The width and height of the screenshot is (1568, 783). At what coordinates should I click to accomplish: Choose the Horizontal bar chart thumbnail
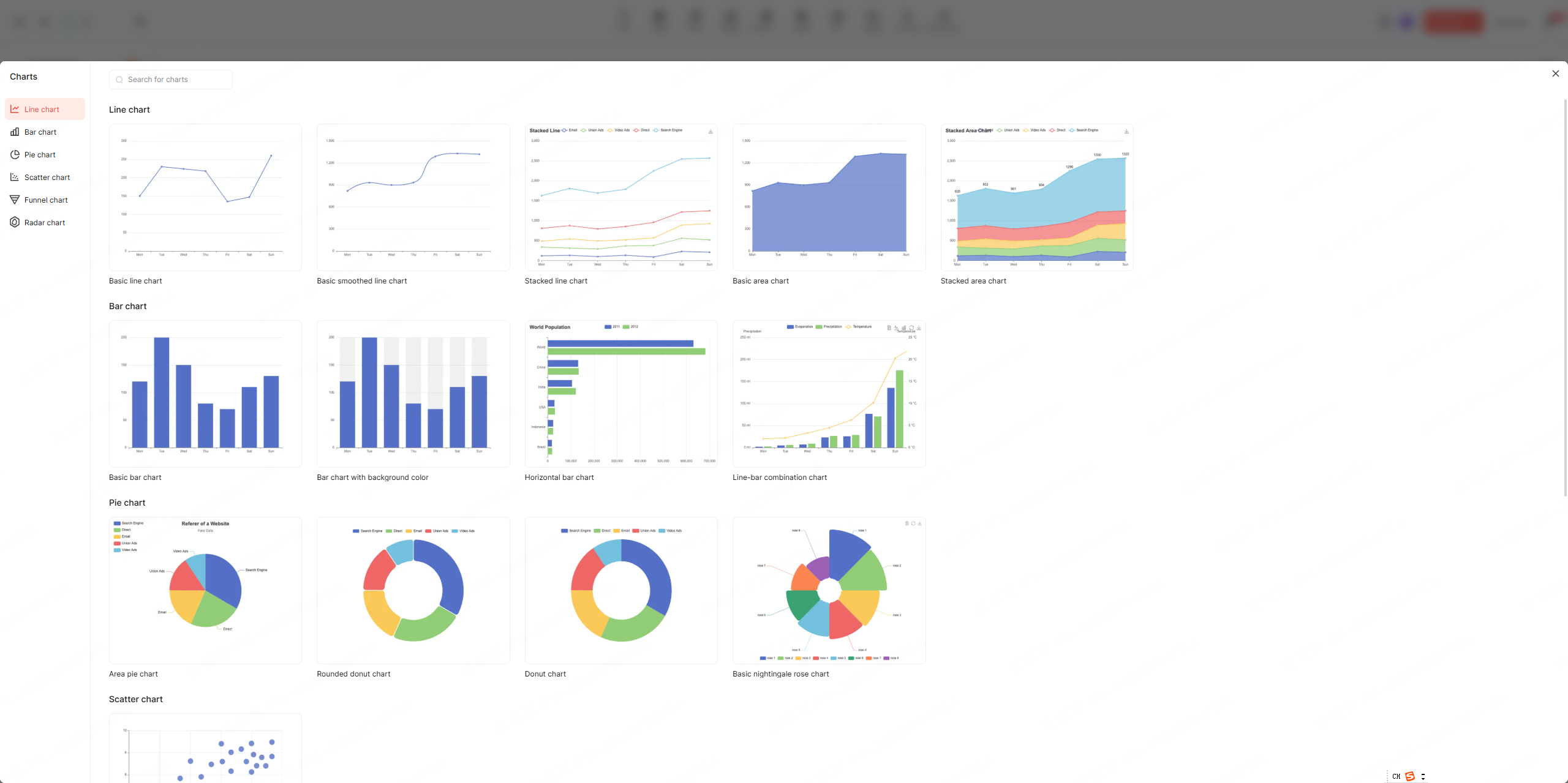pos(620,394)
